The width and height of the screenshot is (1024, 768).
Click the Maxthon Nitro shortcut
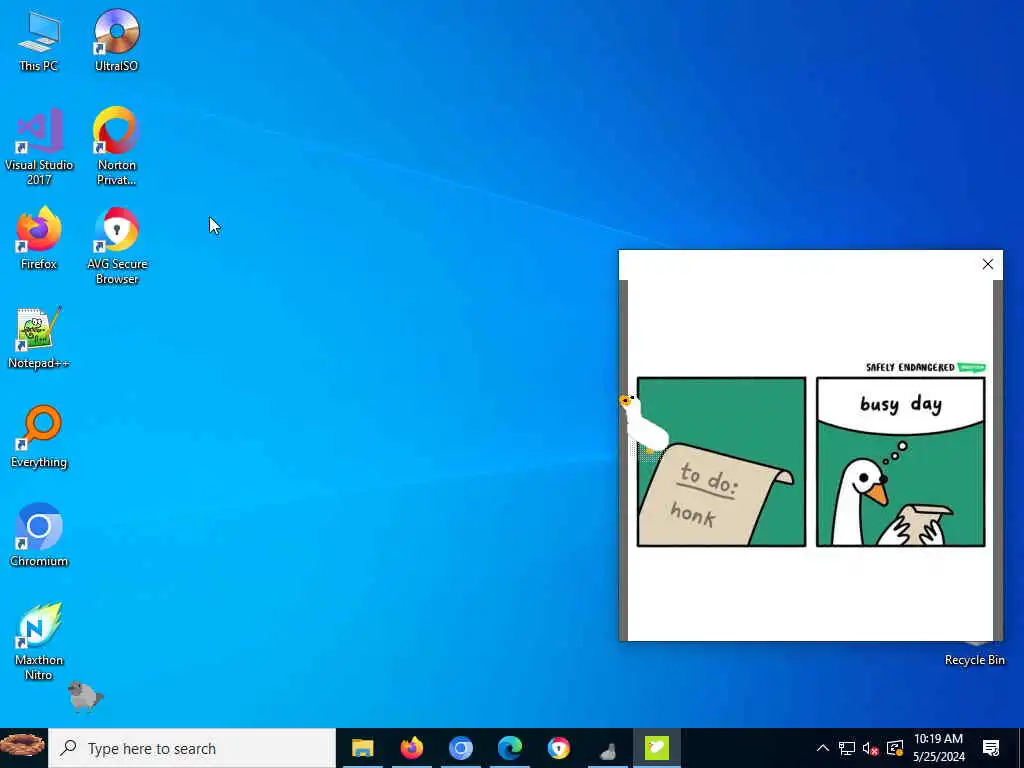[x=39, y=642]
